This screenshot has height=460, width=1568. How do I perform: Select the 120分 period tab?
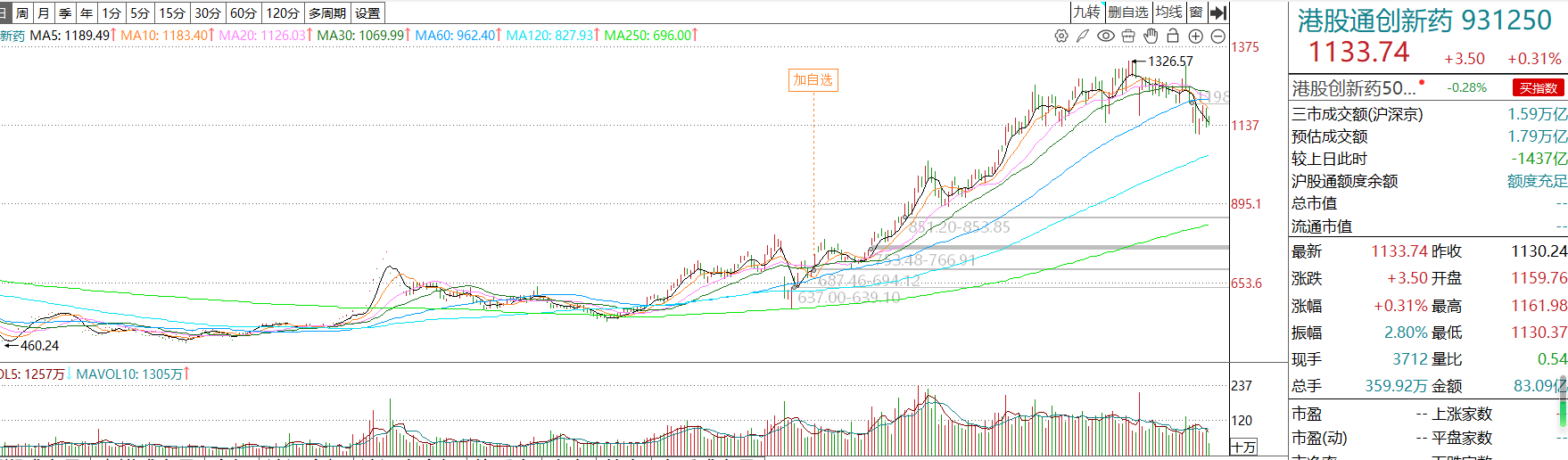coord(283,13)
